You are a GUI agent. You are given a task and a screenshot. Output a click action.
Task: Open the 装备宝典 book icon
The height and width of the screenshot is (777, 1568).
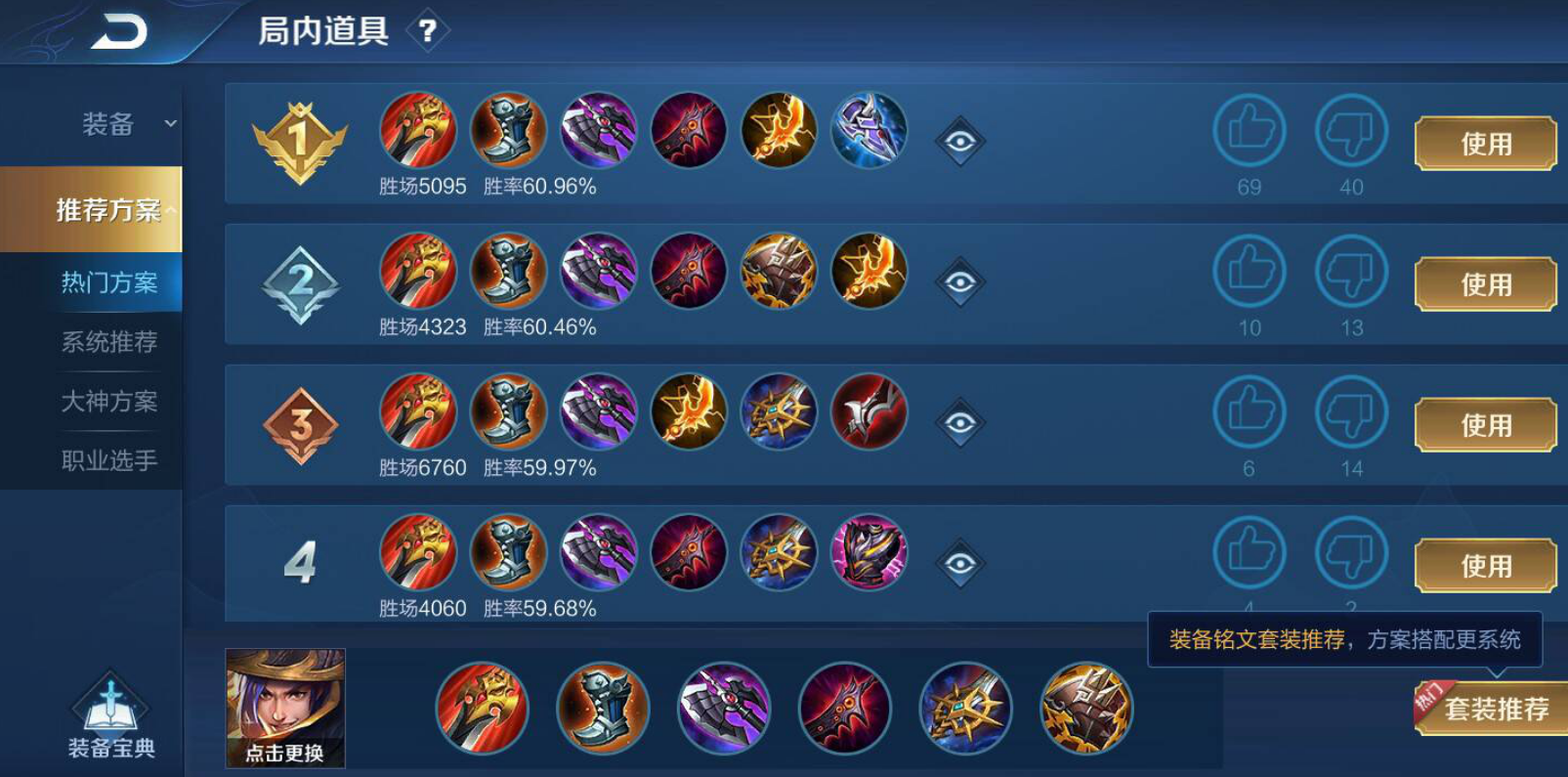(x=111, y=718)
